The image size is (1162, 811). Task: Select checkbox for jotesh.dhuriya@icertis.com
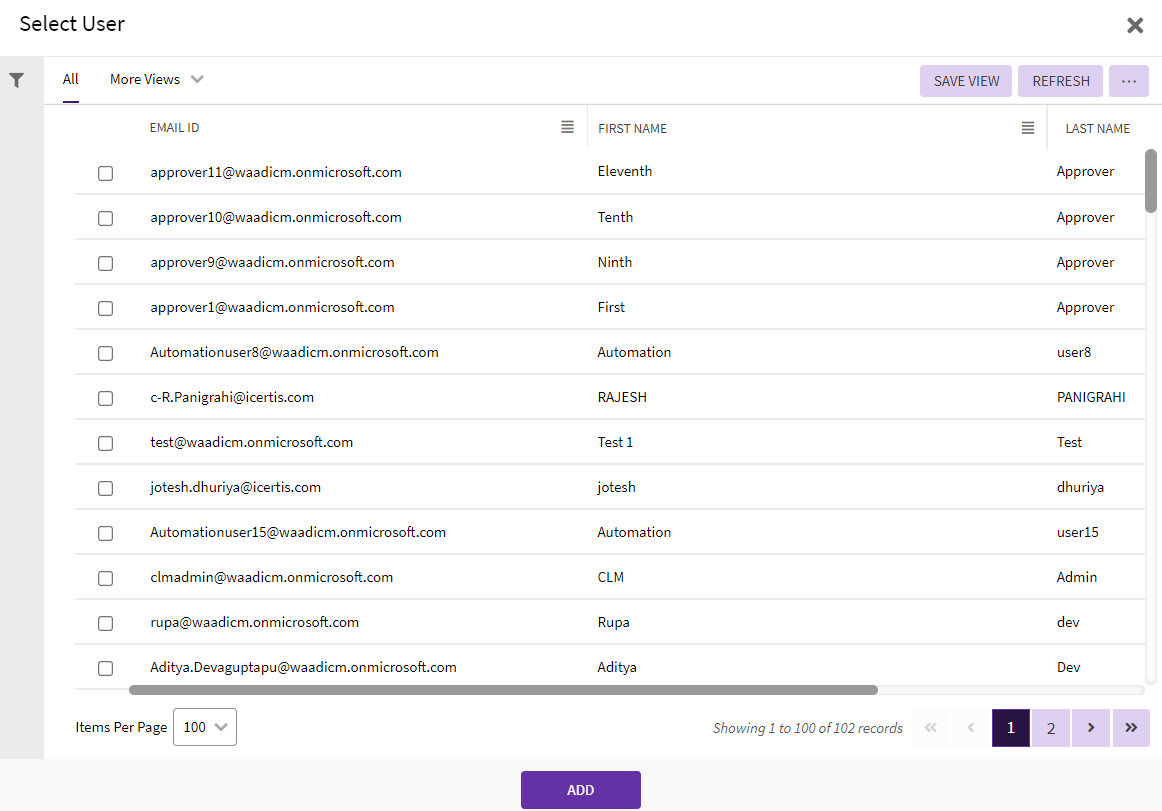click(105, 488)
